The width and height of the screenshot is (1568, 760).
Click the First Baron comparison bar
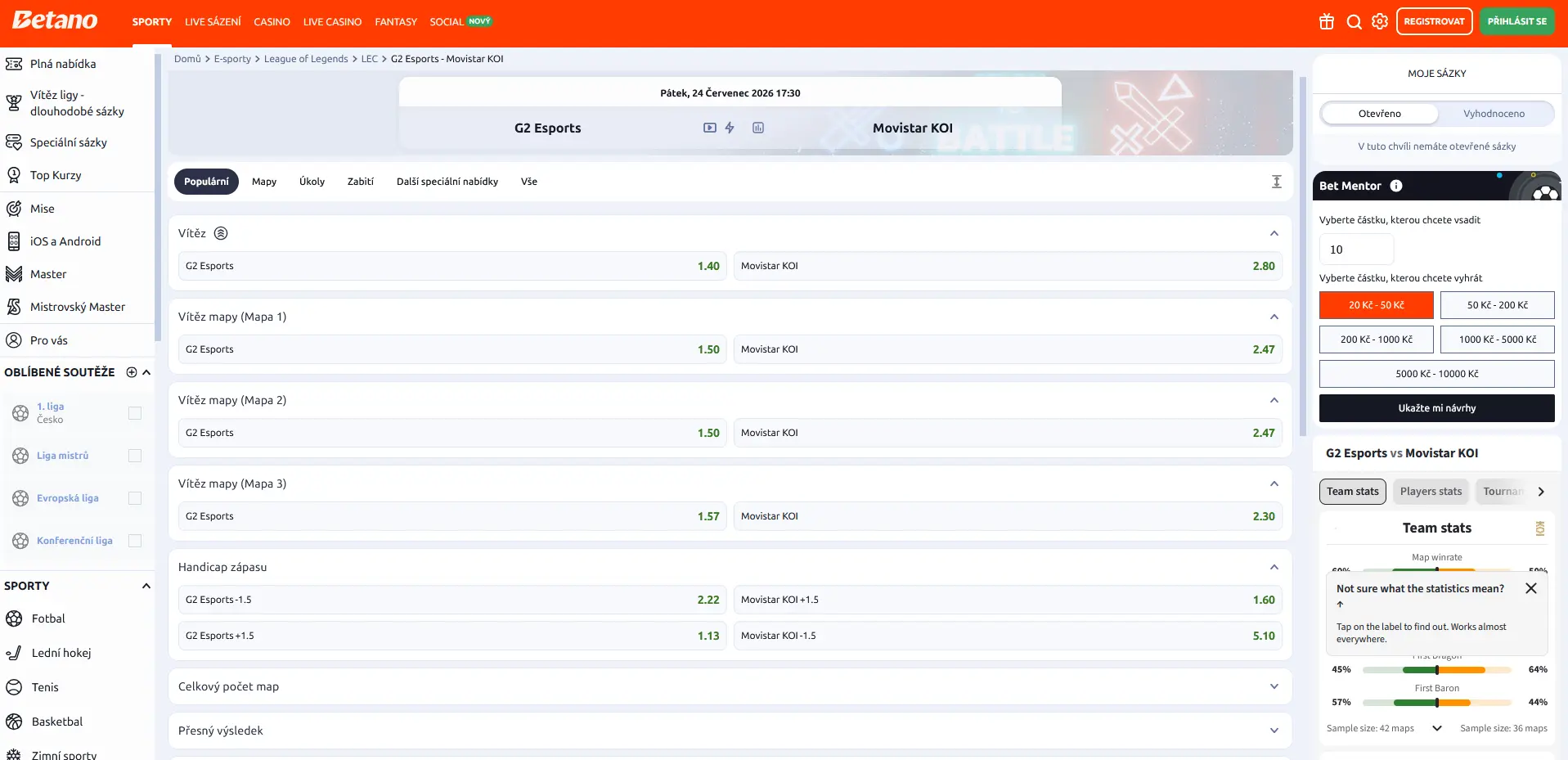click(1437, 702)
